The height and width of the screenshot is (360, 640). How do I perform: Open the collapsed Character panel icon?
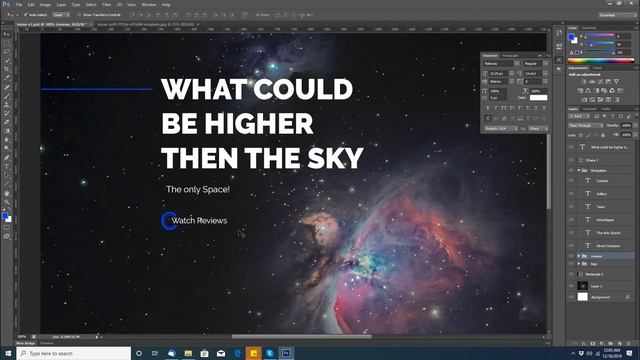[x=559, y=60]
